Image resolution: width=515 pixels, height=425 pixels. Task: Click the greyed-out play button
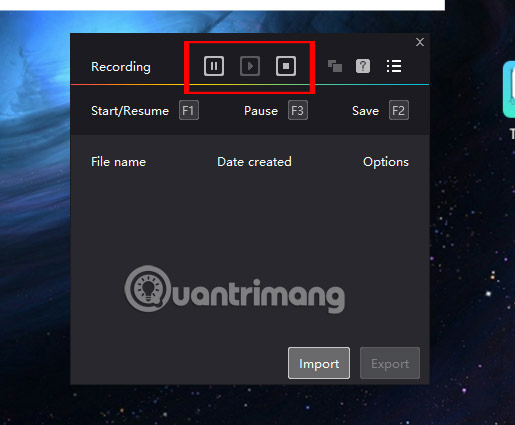(x=250, y=66)
